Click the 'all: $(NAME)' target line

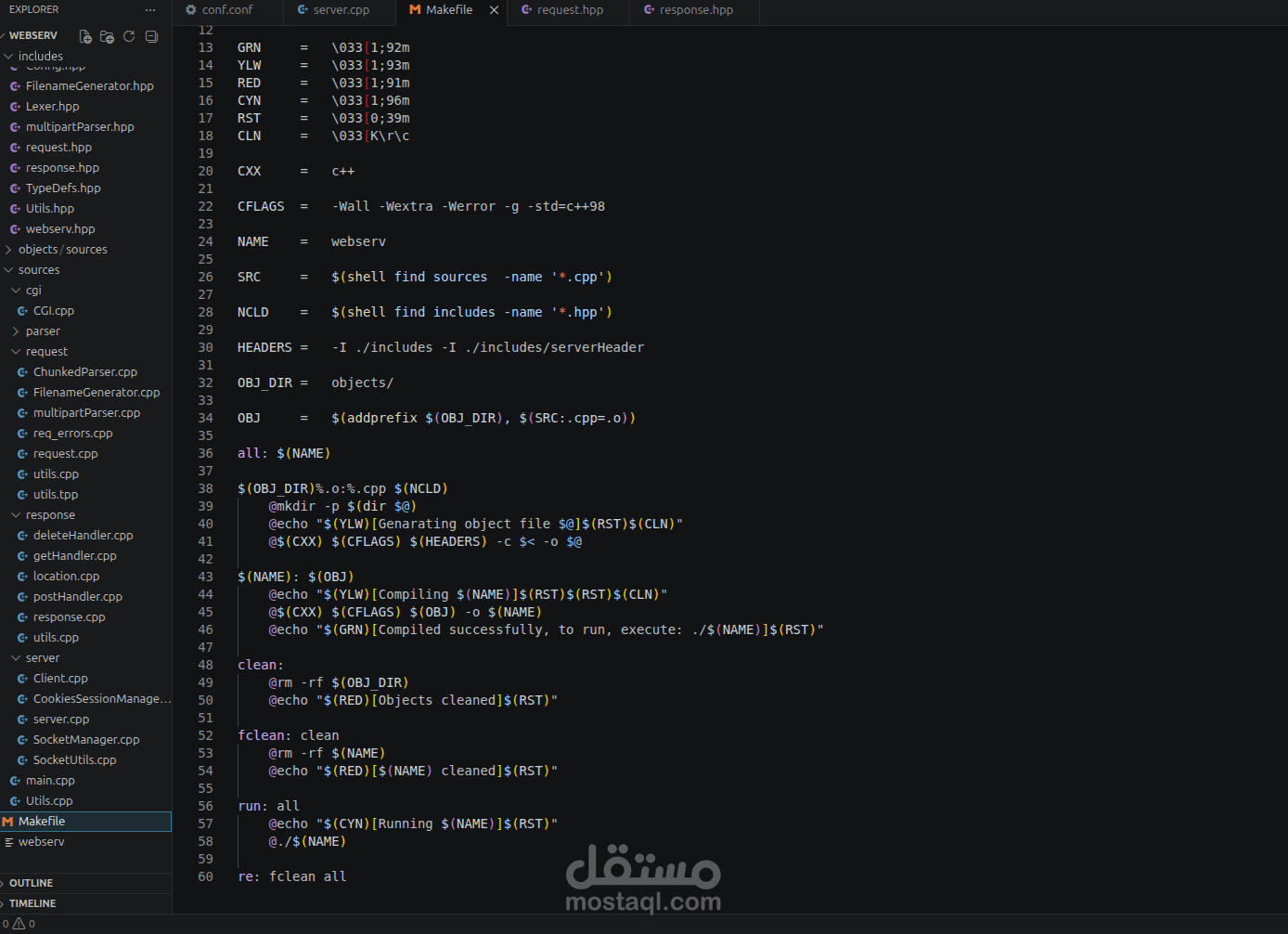pos(283,453)
